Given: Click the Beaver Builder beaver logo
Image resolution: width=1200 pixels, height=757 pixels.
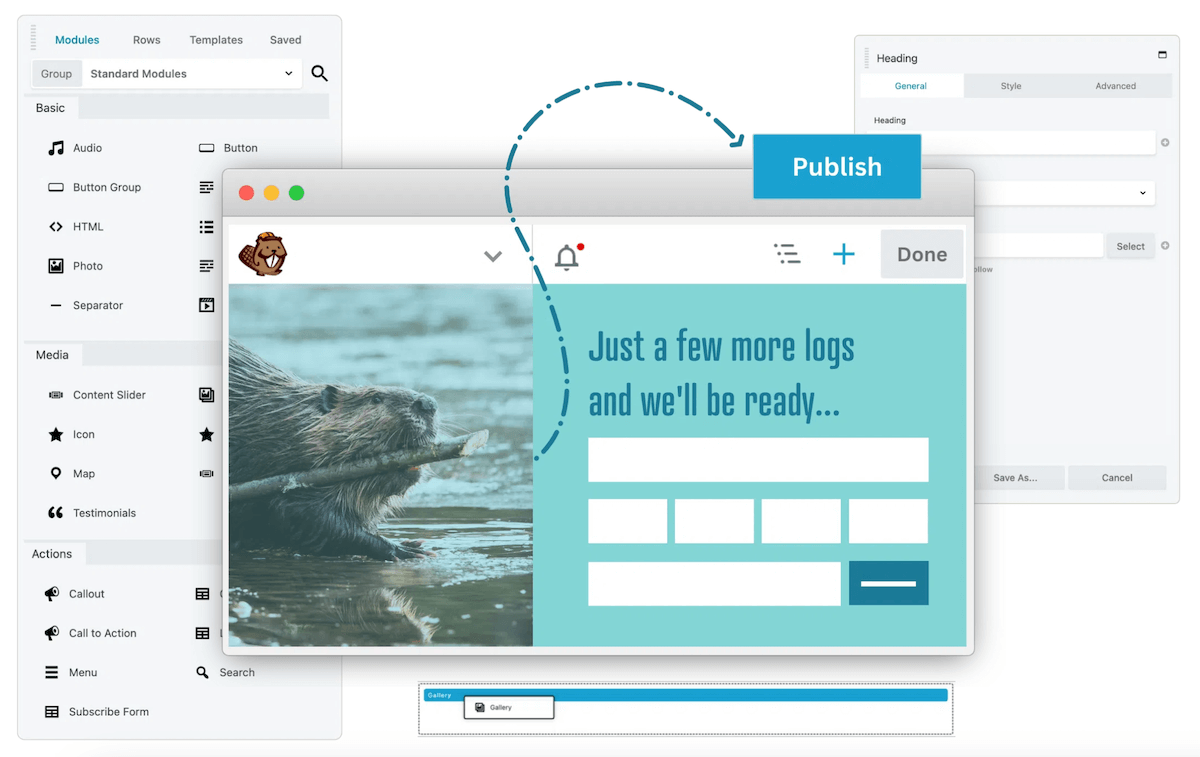Looking at the screenshot, I should pos(263,254).
